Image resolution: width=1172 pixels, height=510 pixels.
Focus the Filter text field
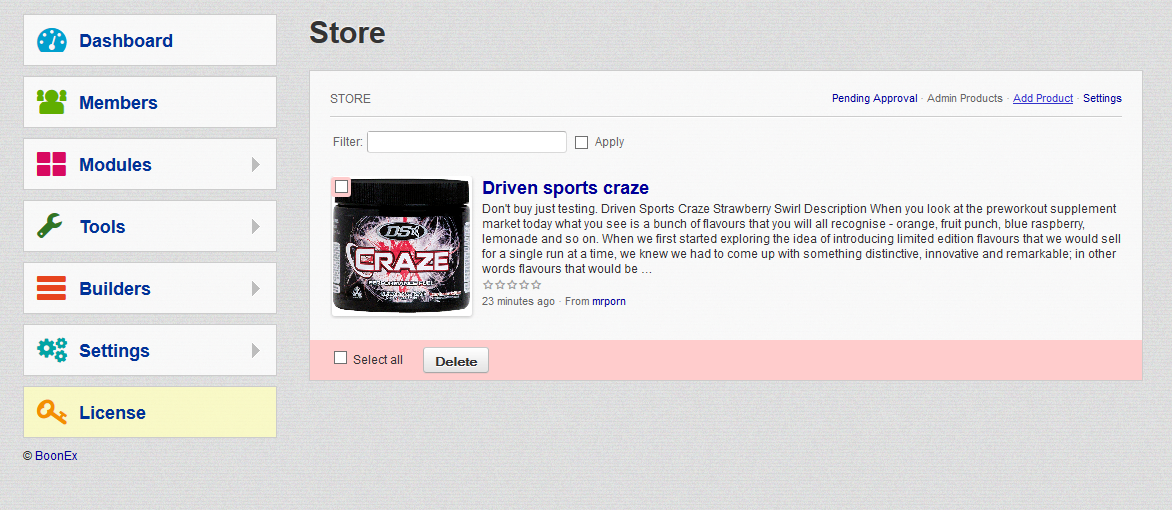[x=466, y=142]
